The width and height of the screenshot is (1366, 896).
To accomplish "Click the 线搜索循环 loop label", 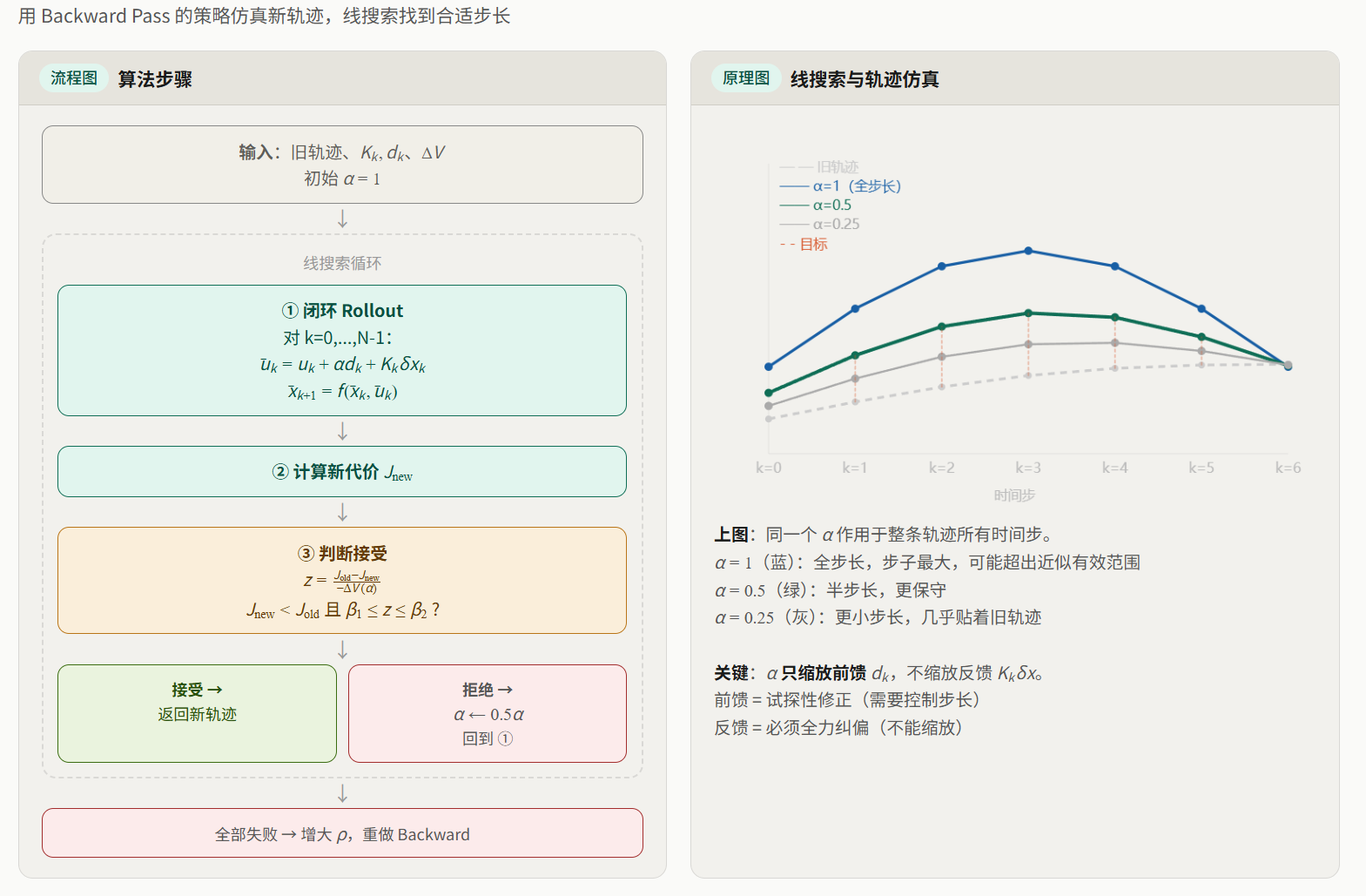I will 342,263.
